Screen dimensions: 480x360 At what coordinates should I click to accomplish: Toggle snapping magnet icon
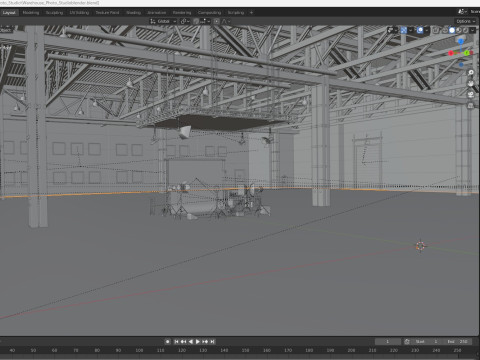tap(196, 21)
